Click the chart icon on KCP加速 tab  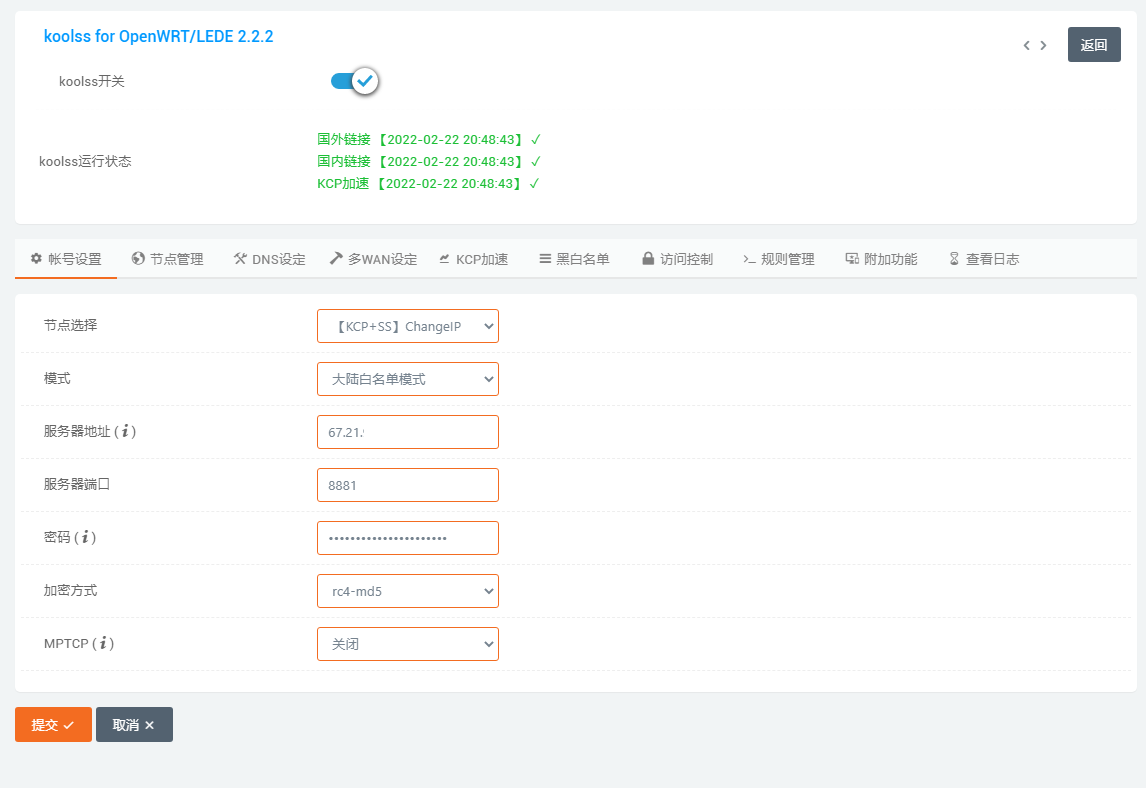click(x=444, y=258)
